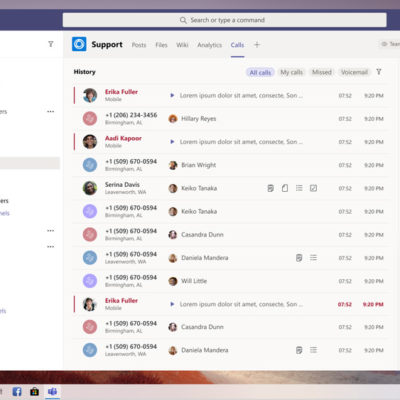The height and width of the screenshot is (400, 400).
Task: Click Keiko Tanaka's avatar in Serina Davis row
Action: coord(173,188)
